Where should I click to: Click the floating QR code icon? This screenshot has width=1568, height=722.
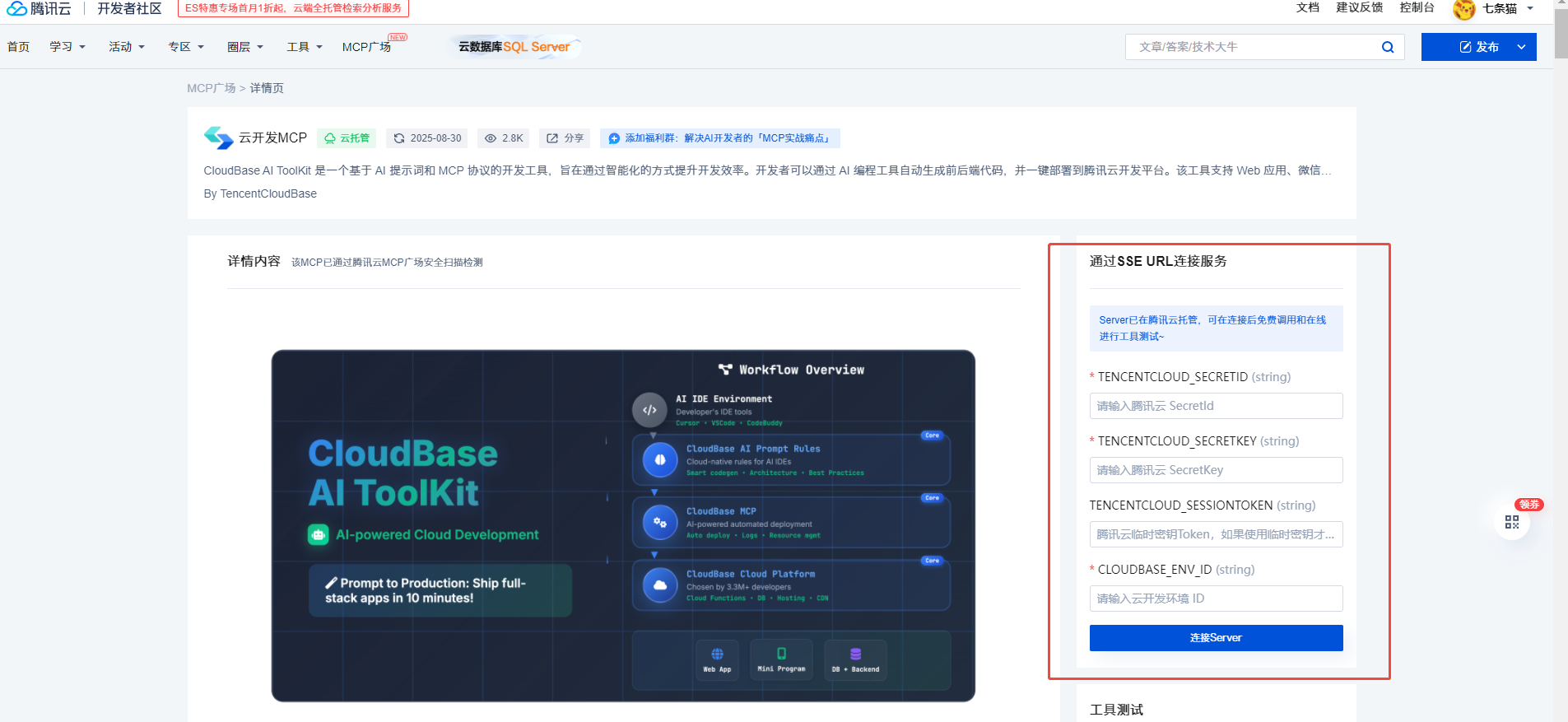point(1512,522)
